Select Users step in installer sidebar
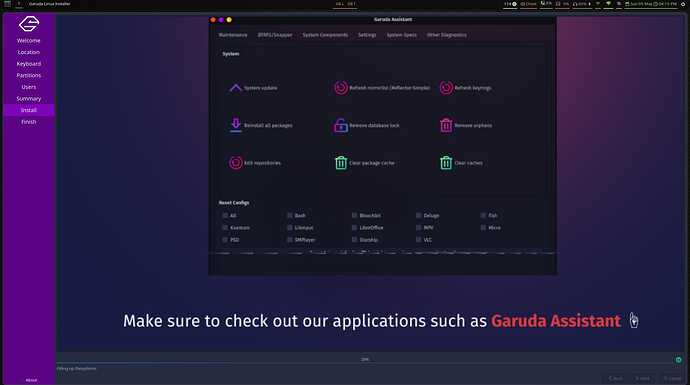 [29, 87]
